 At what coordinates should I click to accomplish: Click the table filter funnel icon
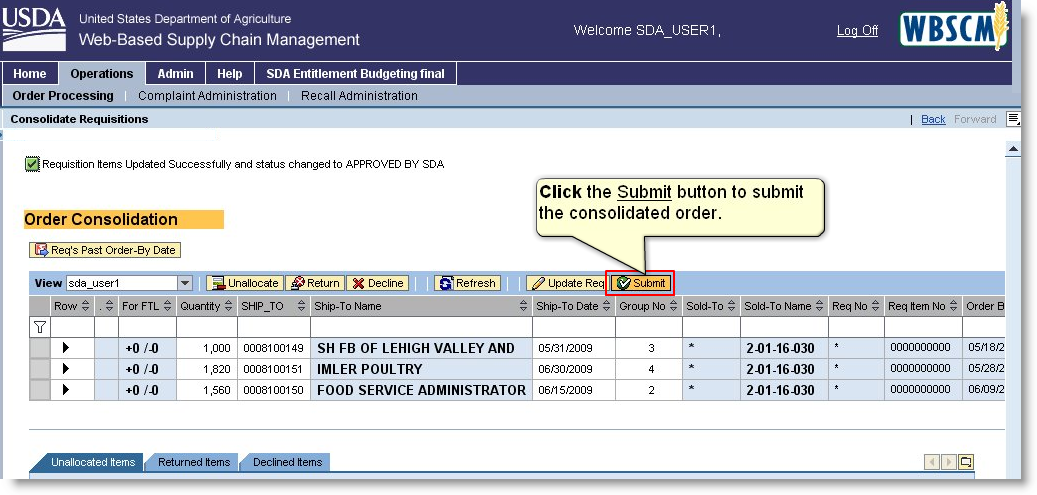coord(40,327)
